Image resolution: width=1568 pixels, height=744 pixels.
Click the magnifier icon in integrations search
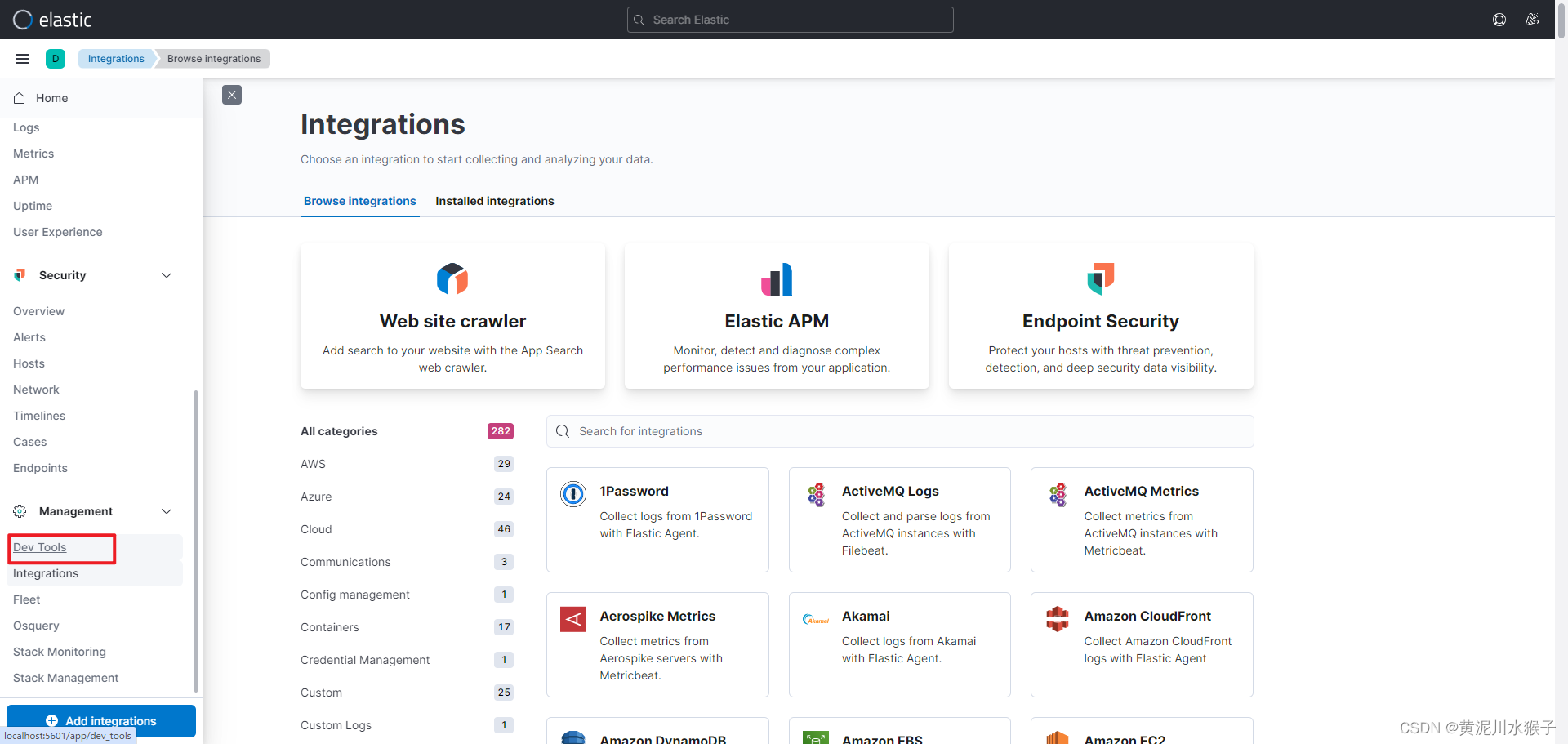click(x=563, y=431)
